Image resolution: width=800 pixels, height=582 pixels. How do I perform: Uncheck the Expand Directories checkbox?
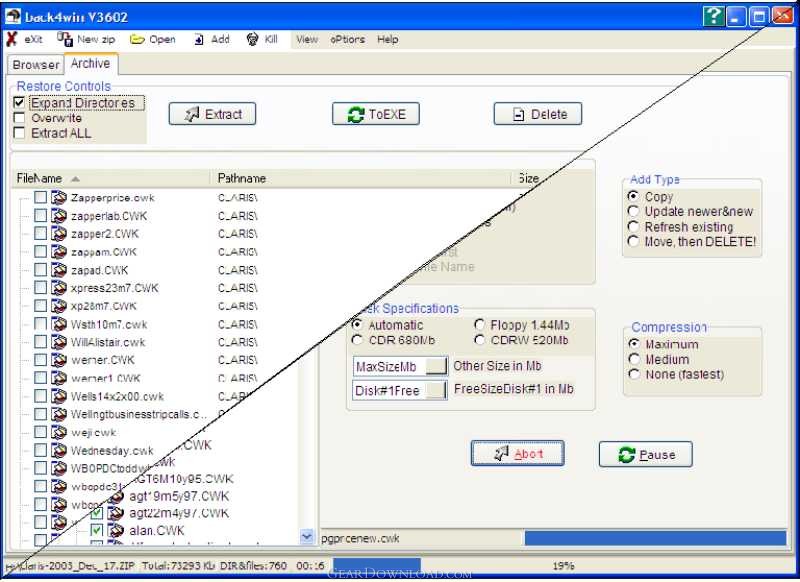[19, 103]
